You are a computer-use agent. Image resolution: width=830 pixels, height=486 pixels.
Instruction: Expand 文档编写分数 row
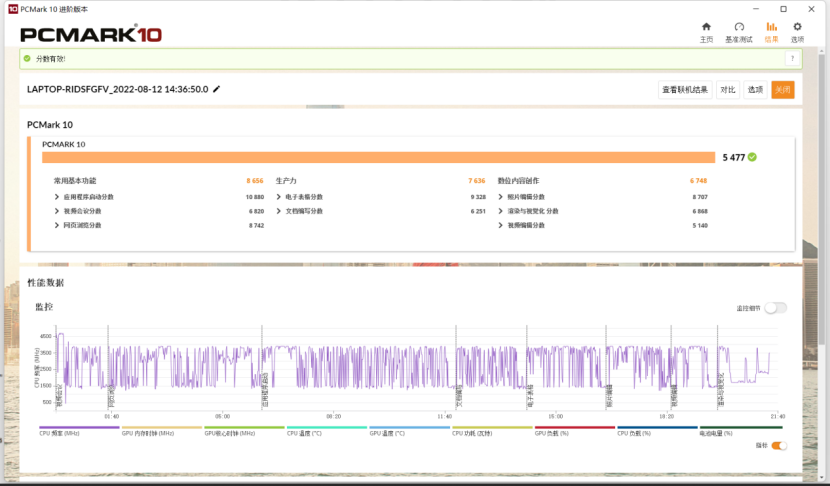click(278, 211)
